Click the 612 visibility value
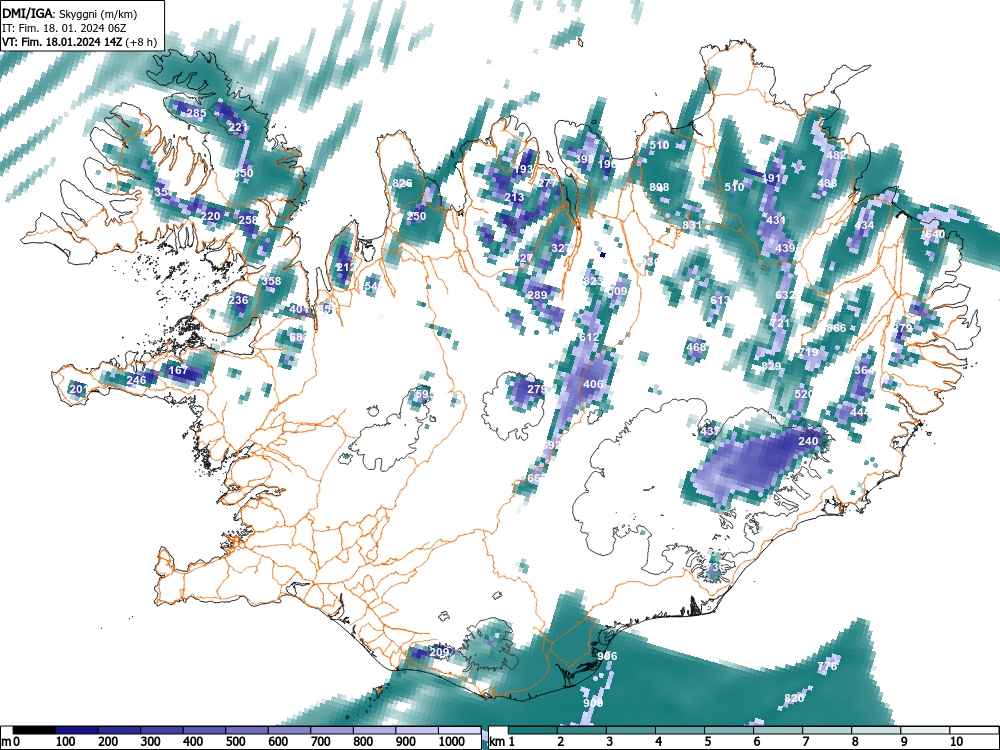Image resolution: width=1000 pixels, height=750 pixels. [589, 337]
